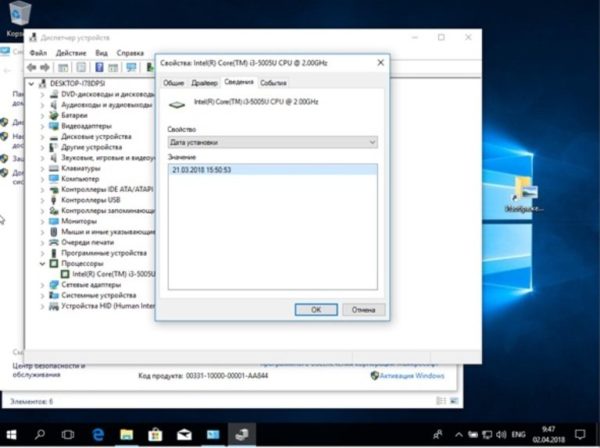Expand the Компьютер tree node
This screenshot has height=448, width=600.
point(42,179)
